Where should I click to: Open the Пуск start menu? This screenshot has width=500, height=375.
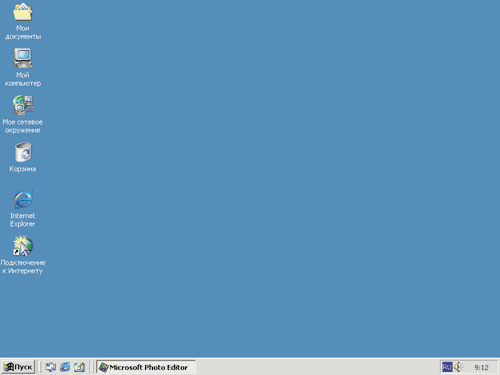pos(18,367)
